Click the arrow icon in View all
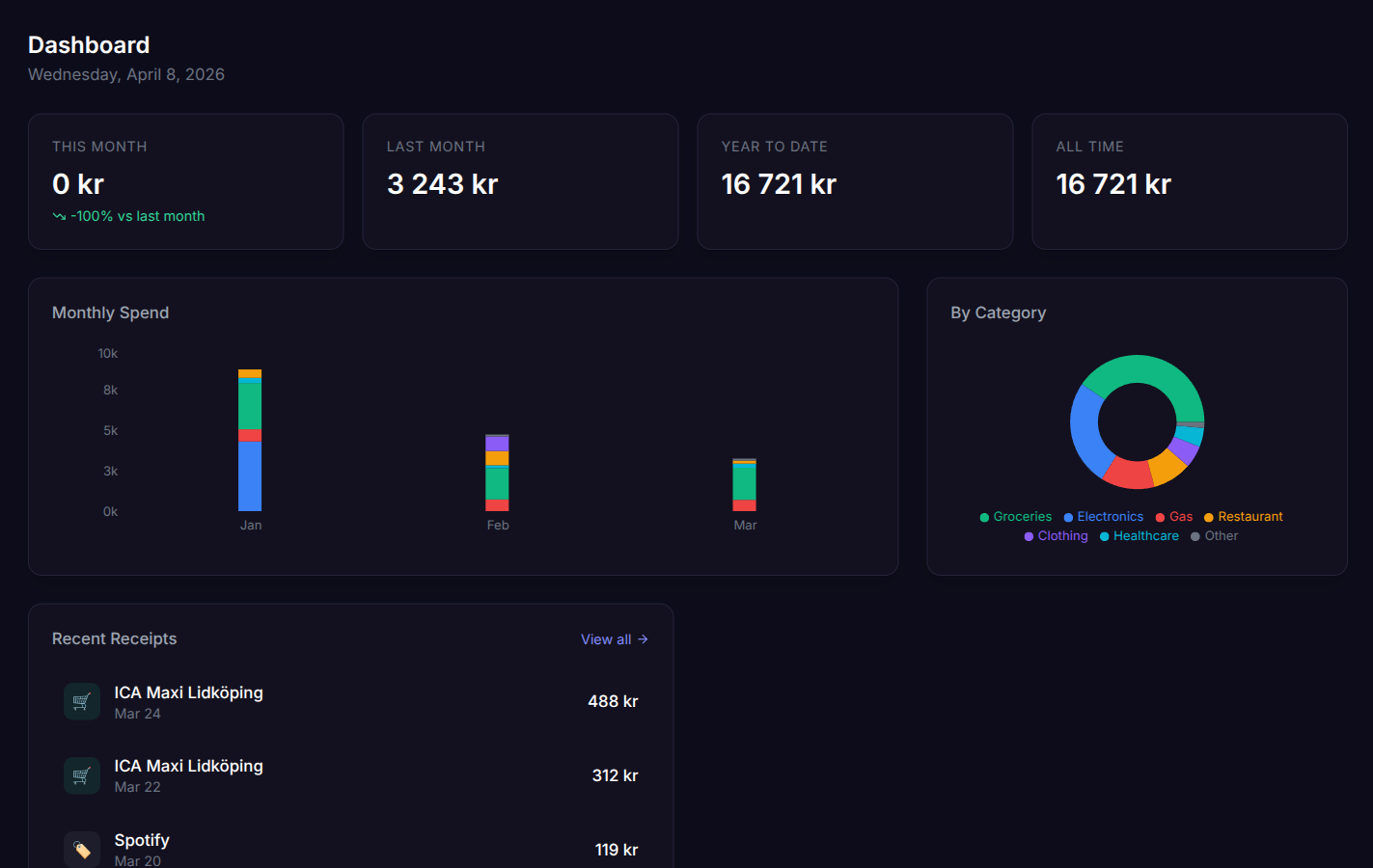1373x868 pixels. click(x=644, y=638)
